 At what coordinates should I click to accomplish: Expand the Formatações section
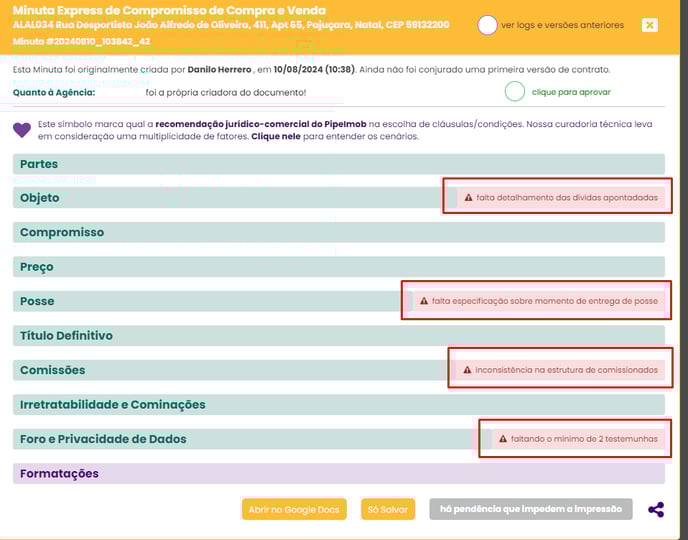(x=339, y=473)
